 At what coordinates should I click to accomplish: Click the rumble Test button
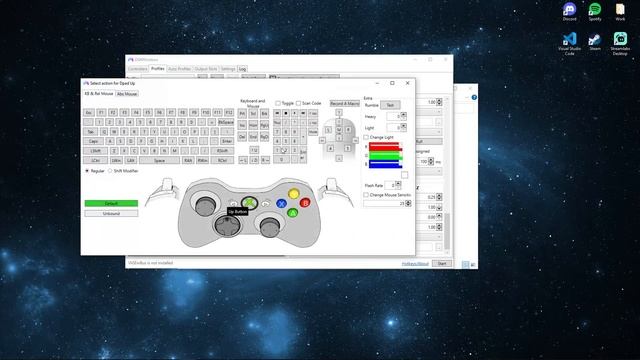pos(390,105)
